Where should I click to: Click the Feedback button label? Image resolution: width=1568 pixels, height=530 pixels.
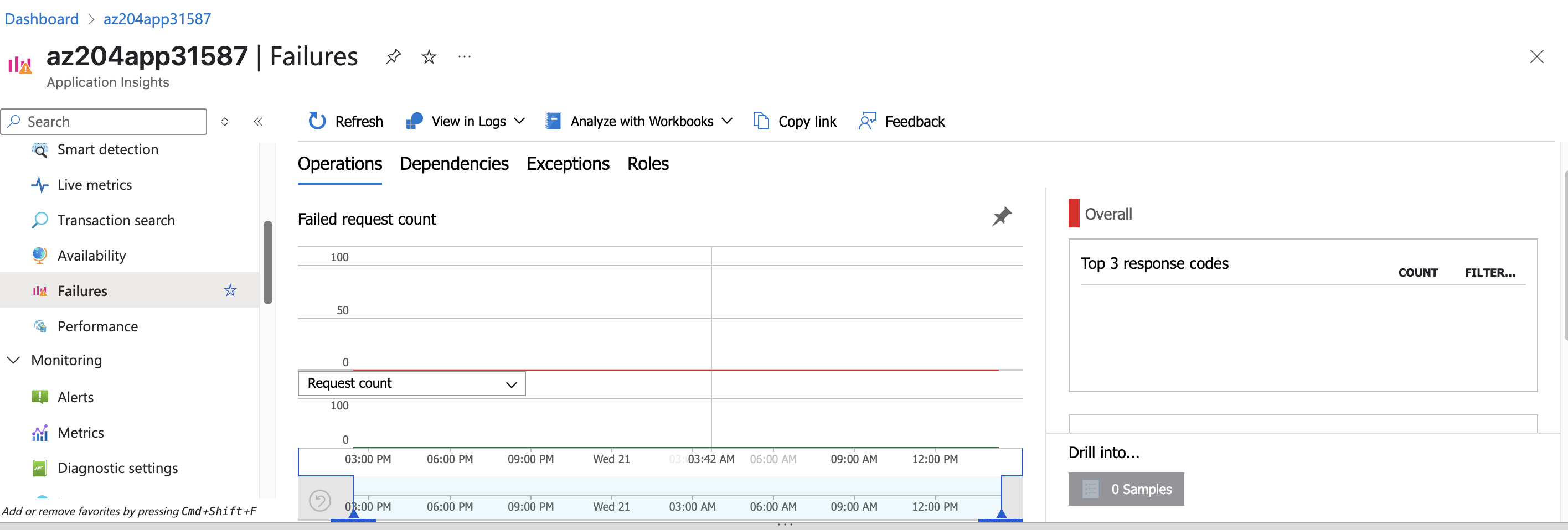click(x=915, y=122)
